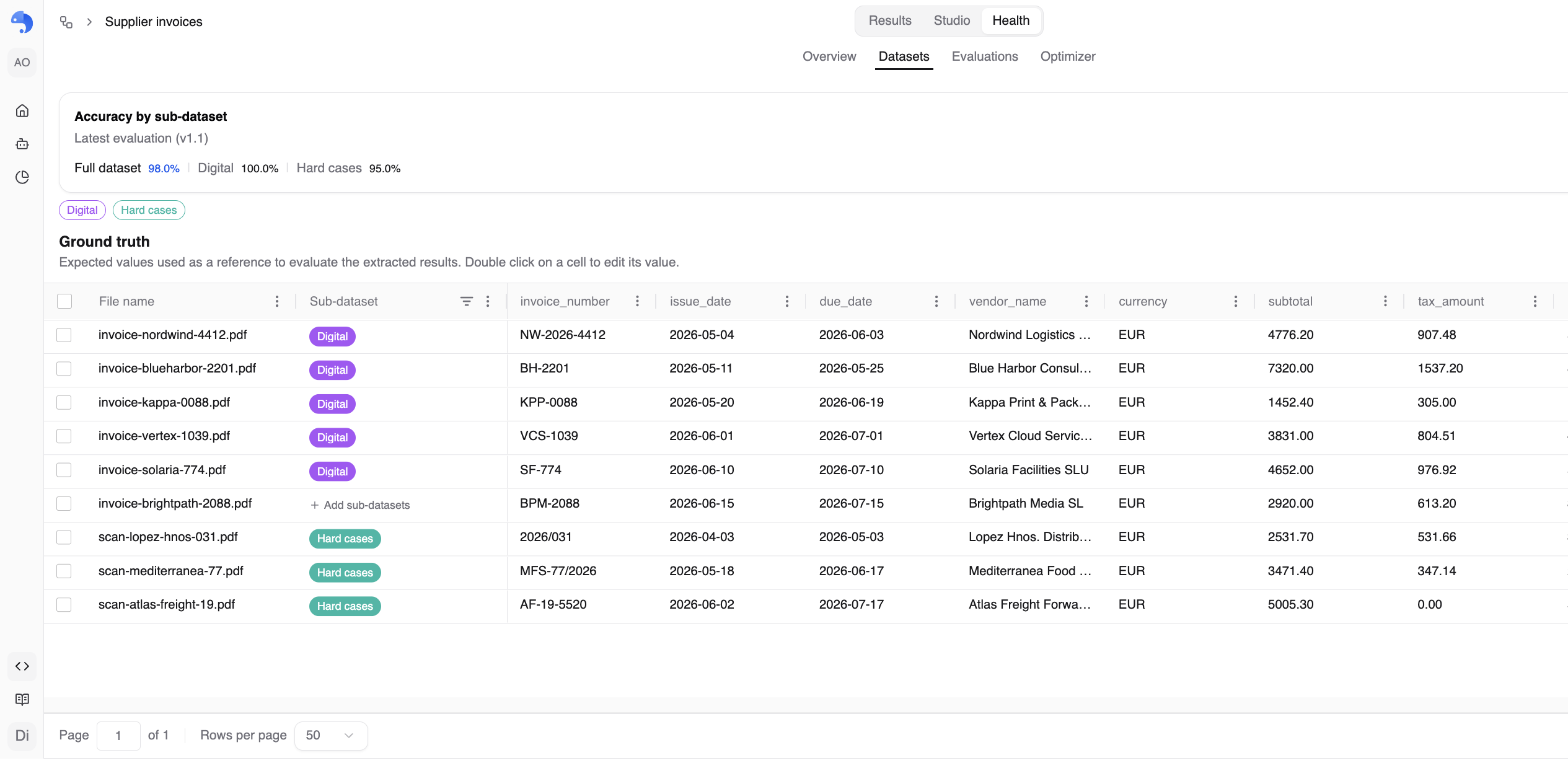The image size is (1568, 776).
Task: Click the Digital filter chip above Ground truth
Action: (82, 210)
